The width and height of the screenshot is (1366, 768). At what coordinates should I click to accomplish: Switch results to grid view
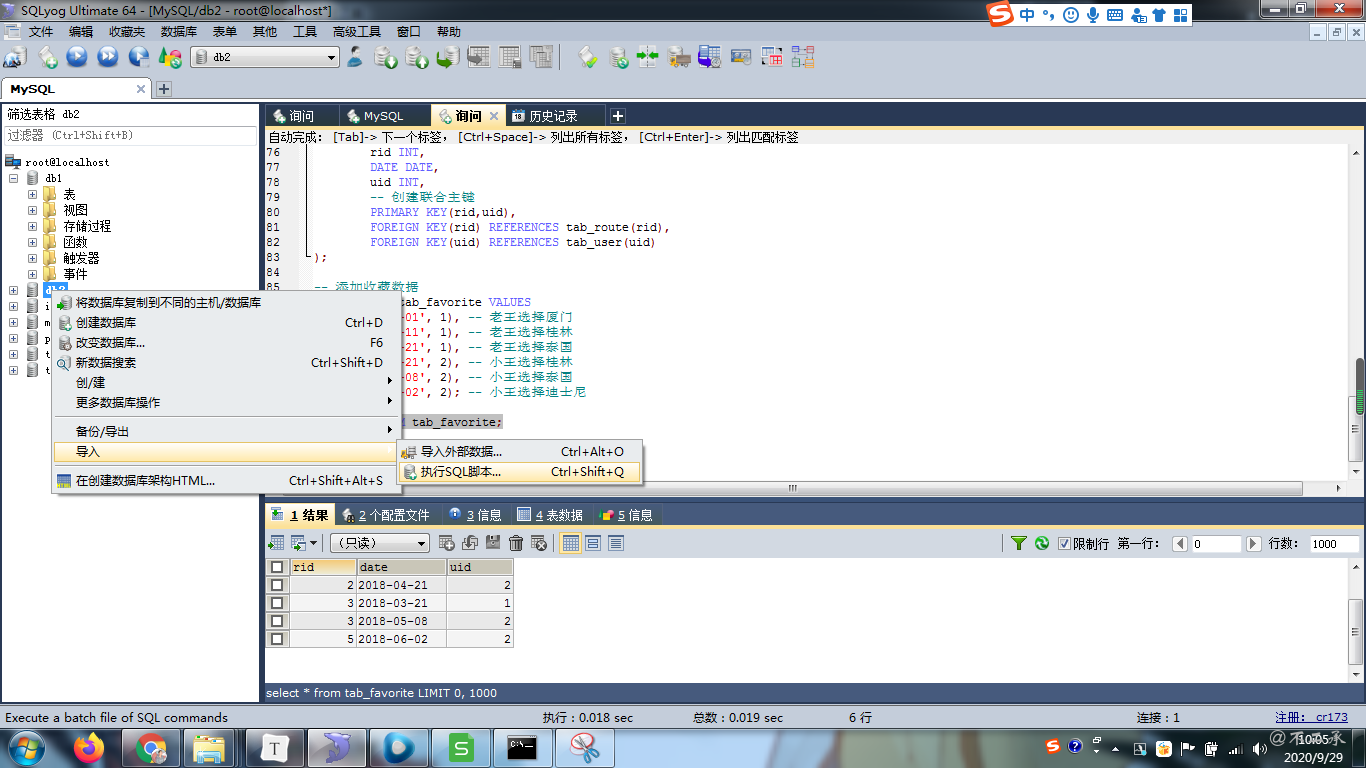(x=571, y=543)
